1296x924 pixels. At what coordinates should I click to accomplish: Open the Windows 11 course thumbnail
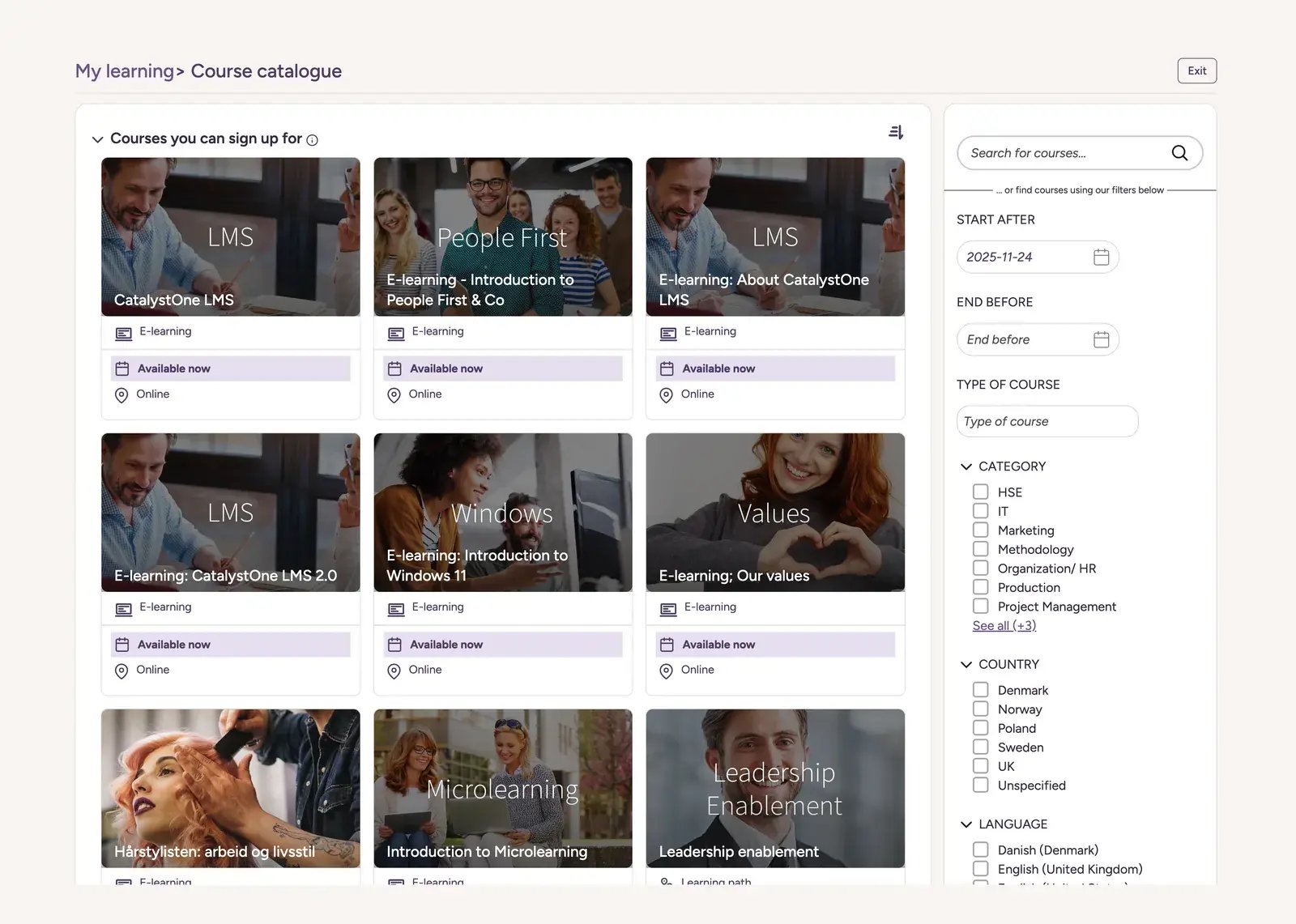(503, 513)
